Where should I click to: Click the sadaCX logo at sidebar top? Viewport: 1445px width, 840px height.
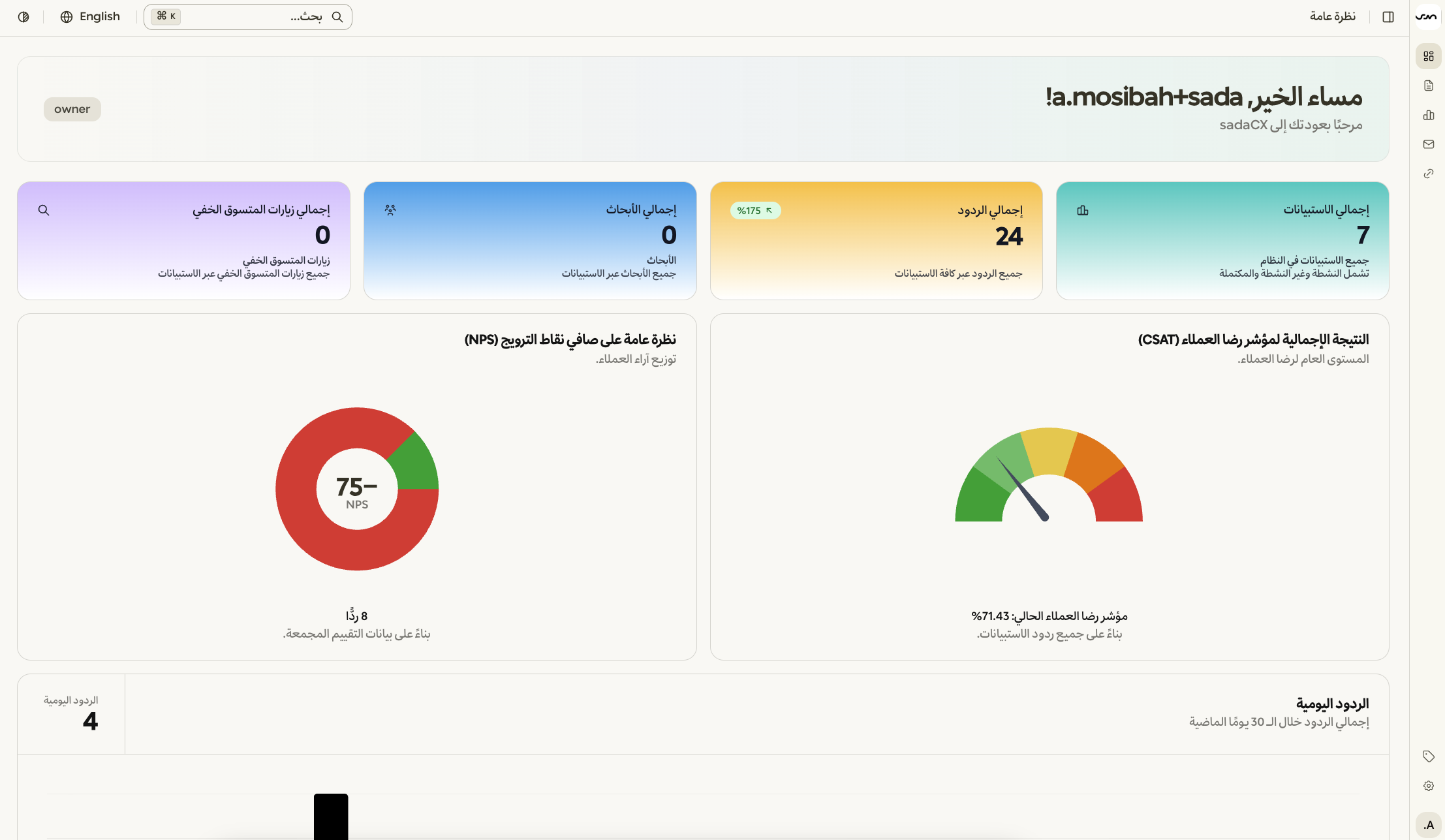[1427, 16]
